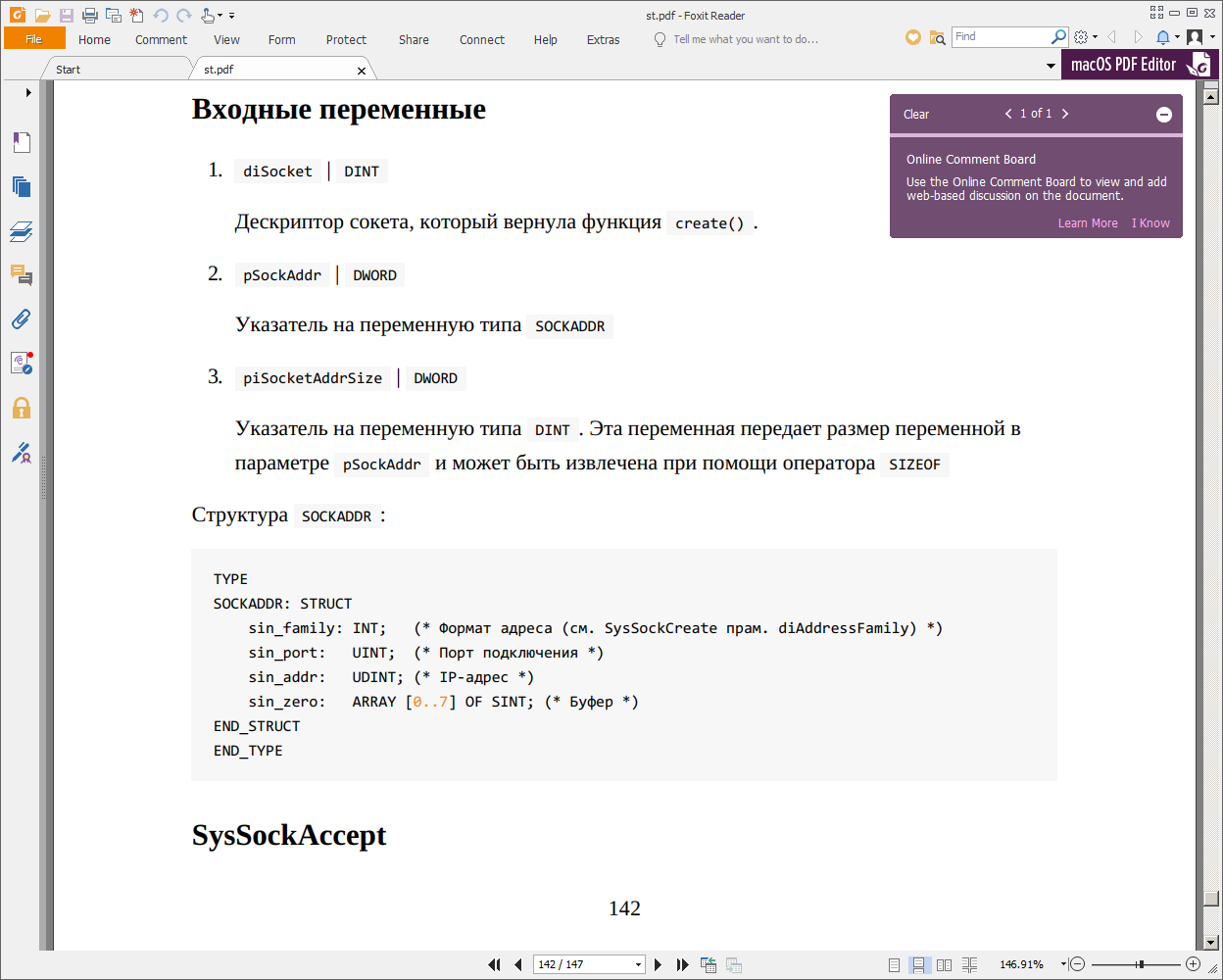The image size is (1223, 980).
Task: Open Layers panel in left sidebar
Action: 22,231
